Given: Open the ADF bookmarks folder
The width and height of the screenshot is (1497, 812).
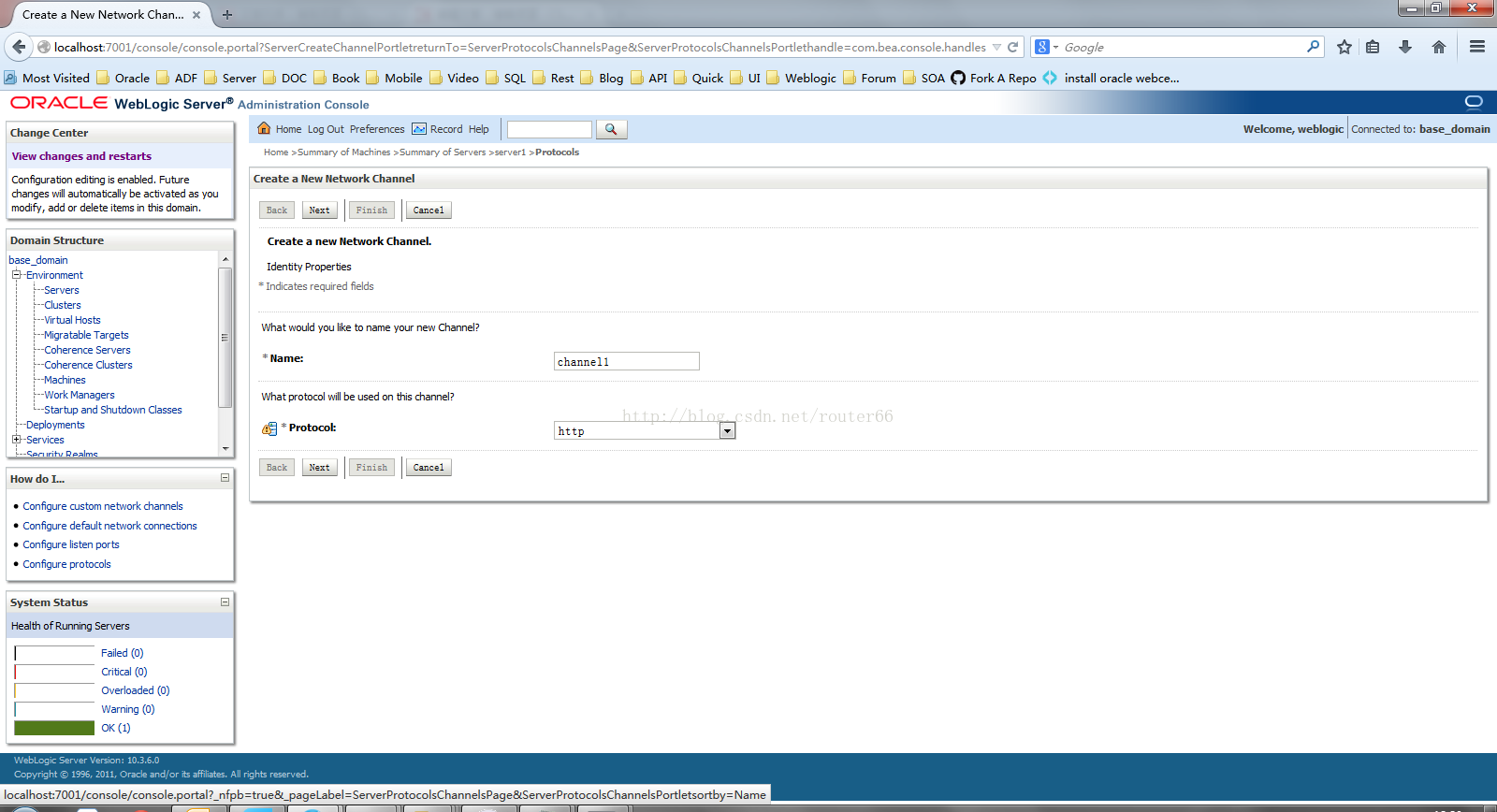Looking at the screenshot, I should [x=177, y=78].
